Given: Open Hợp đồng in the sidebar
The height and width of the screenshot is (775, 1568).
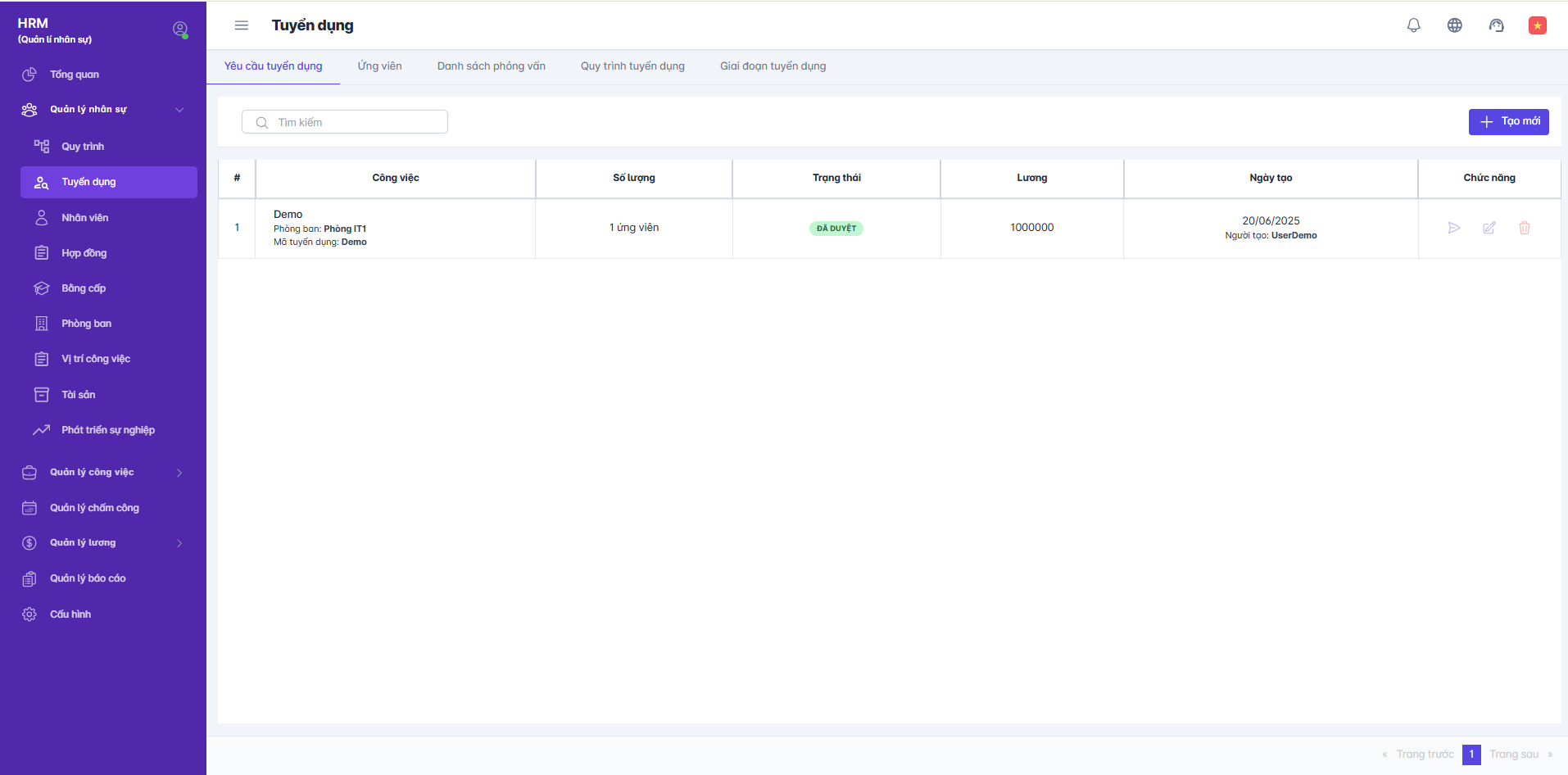Looking at the screenshot, I should point(84,253).
